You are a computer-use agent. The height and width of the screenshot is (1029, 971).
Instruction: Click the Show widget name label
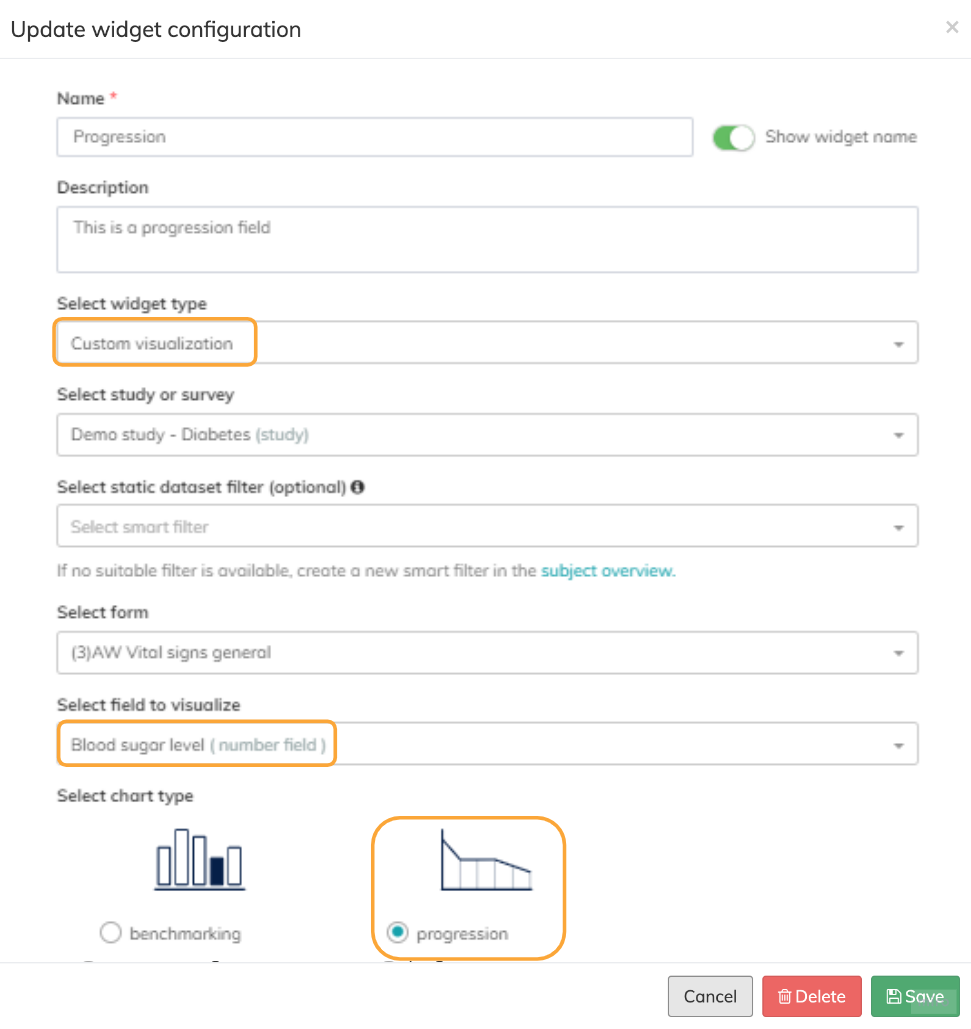coord(840,137)
